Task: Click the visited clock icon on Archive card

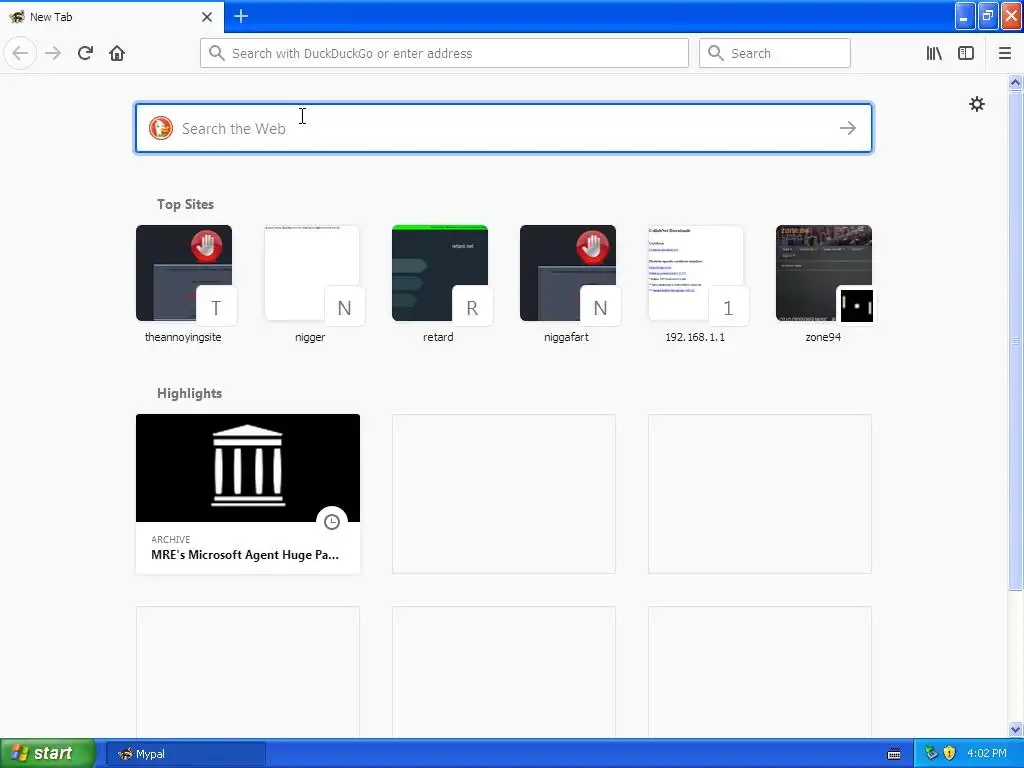Action: [332, 522]
